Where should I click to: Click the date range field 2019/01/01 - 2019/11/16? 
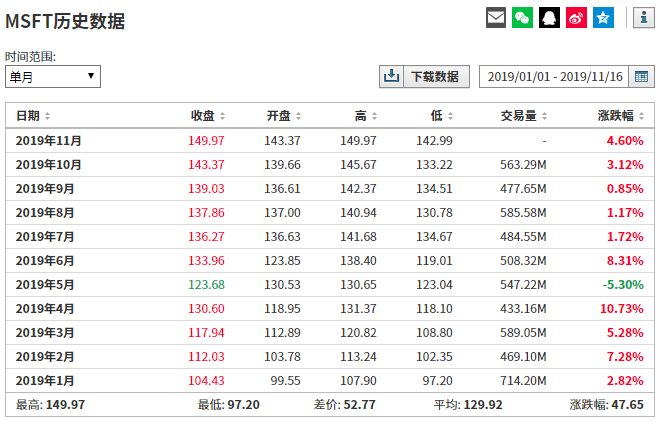click(x=554, y=76)
